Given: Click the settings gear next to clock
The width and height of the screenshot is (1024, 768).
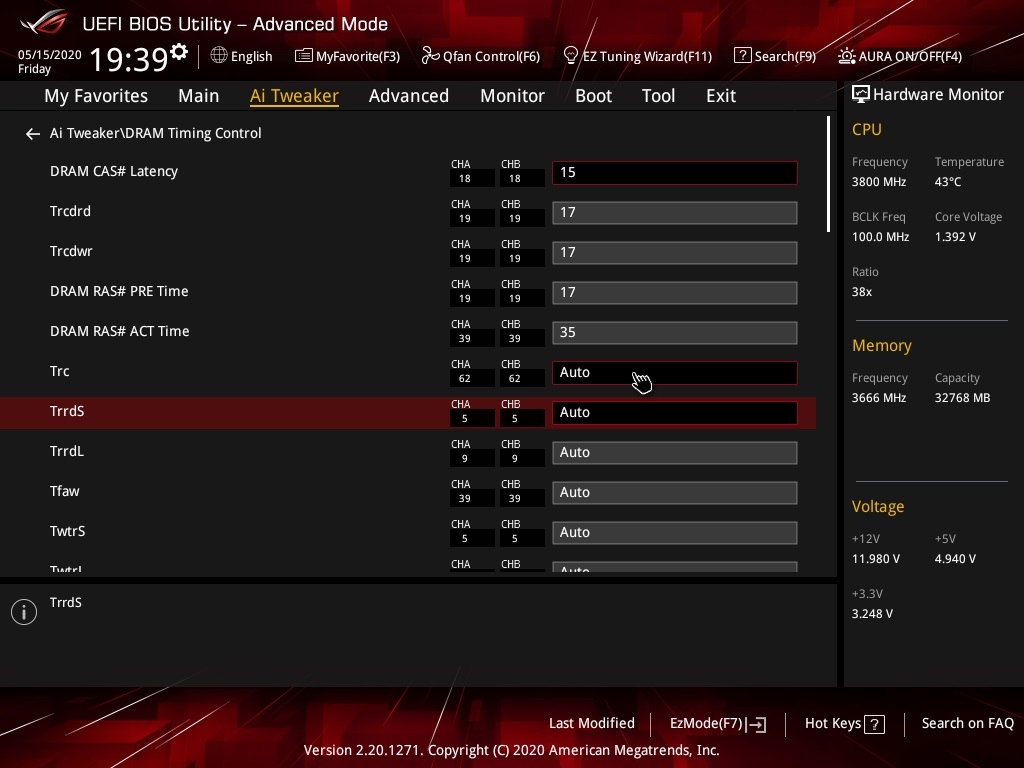Looking at the screenshot, I should click(179, 52).
